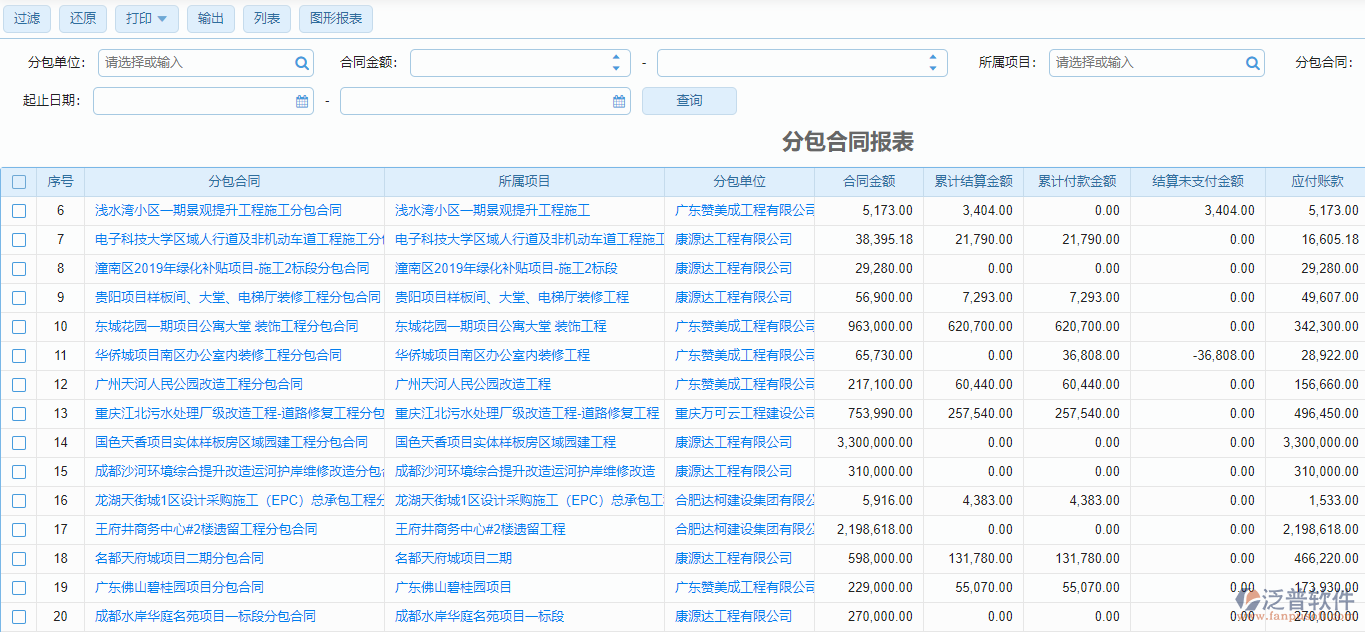
Task: Click the increment arrow on first 合同金额 field
Action: pos(616,57)
